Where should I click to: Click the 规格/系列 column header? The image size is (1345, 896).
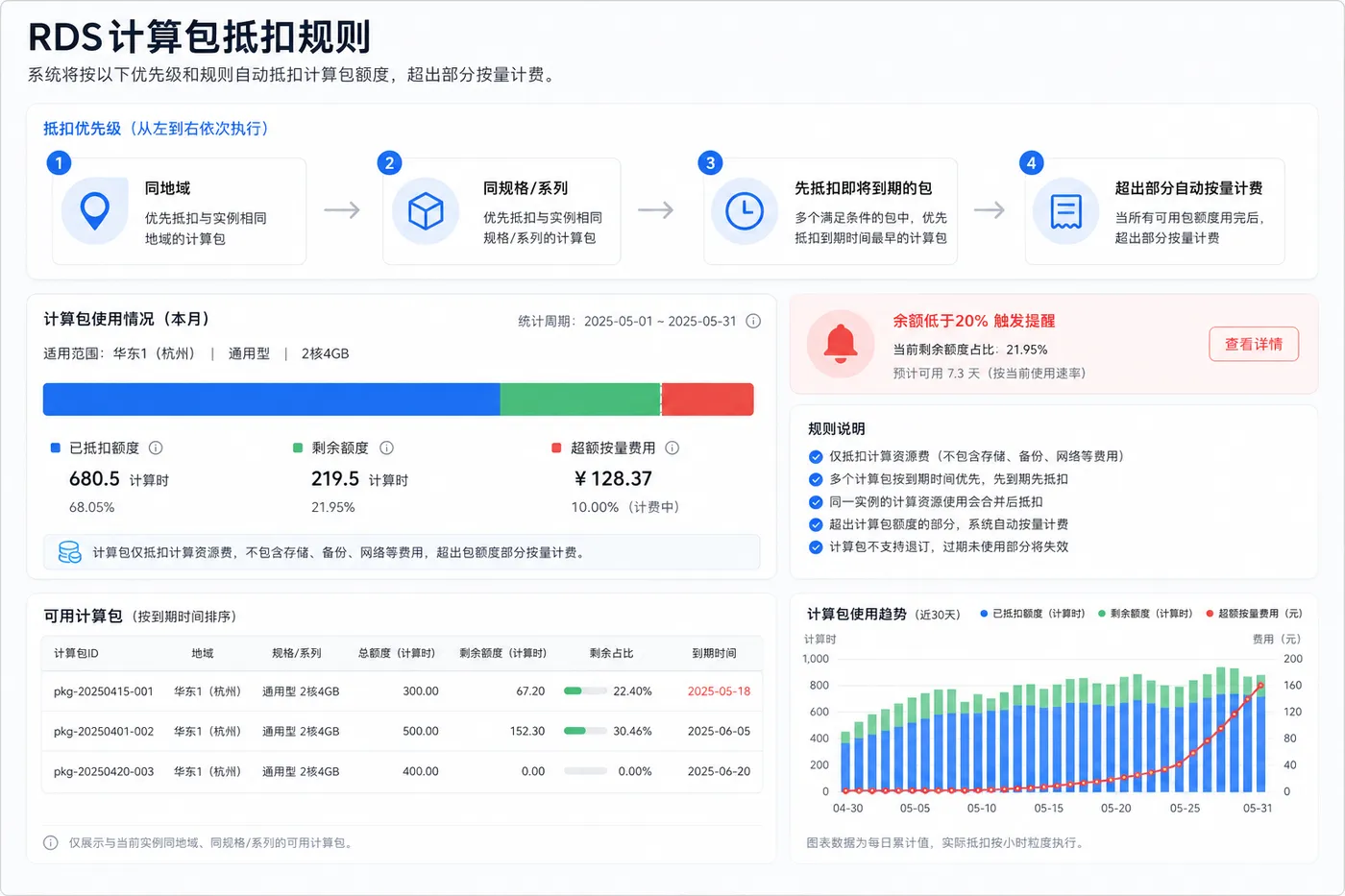coord(297,653)
